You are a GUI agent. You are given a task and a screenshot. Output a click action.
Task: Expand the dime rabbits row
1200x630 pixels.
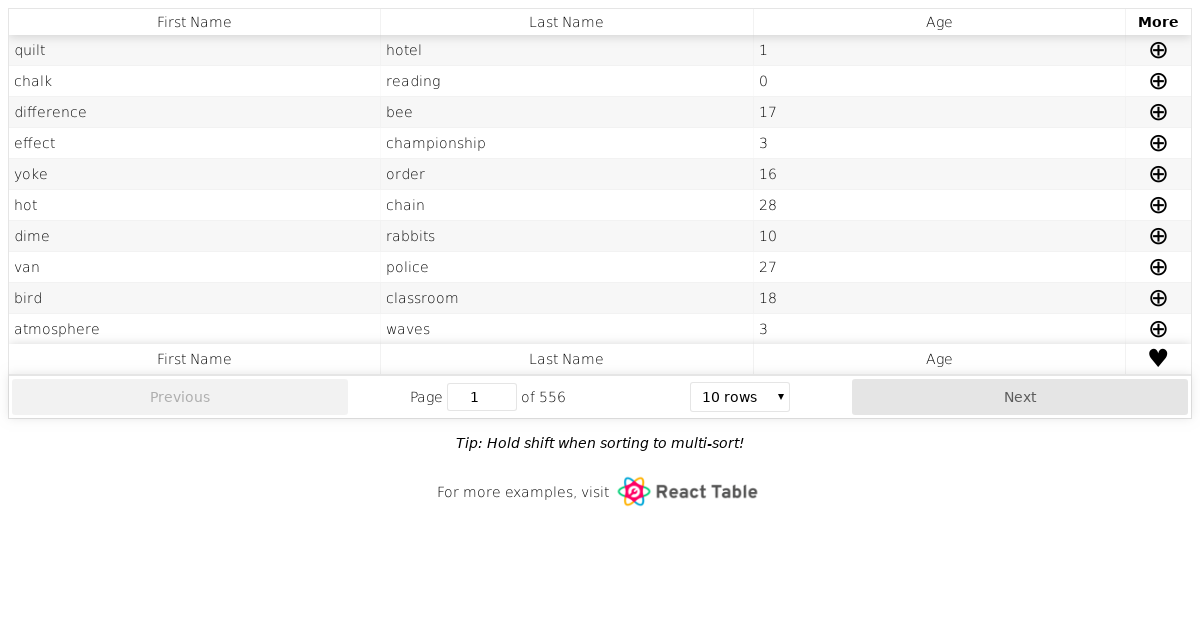[1158, 236]
